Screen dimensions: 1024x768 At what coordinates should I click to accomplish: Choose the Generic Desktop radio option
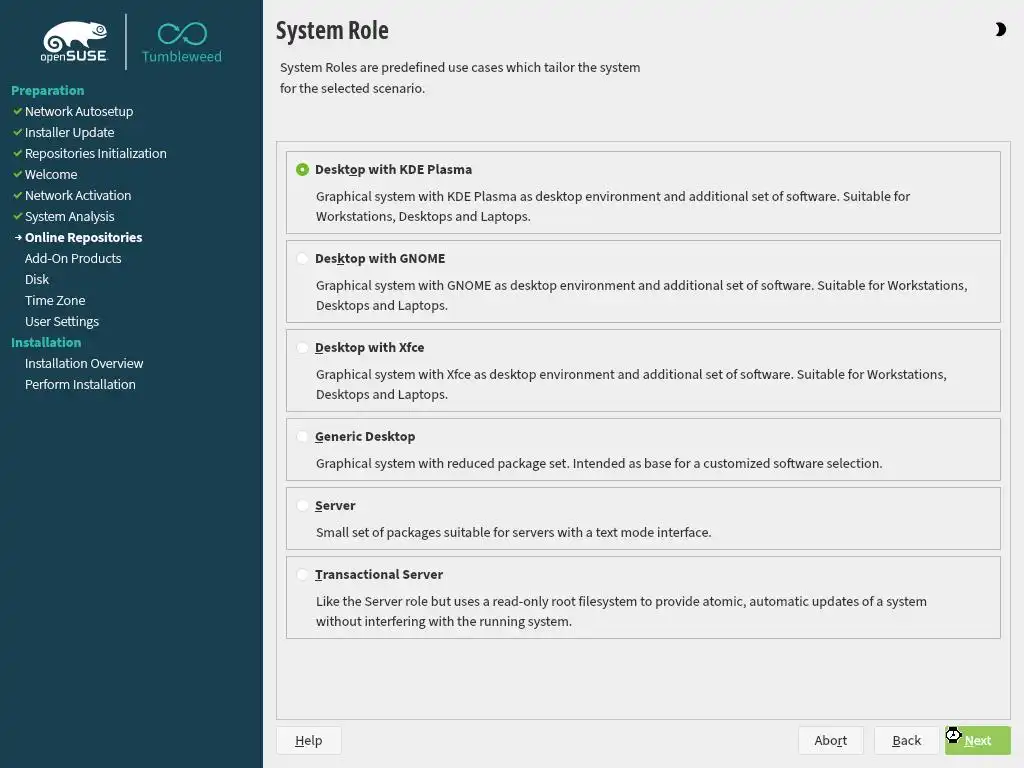[x=303, y=437]
